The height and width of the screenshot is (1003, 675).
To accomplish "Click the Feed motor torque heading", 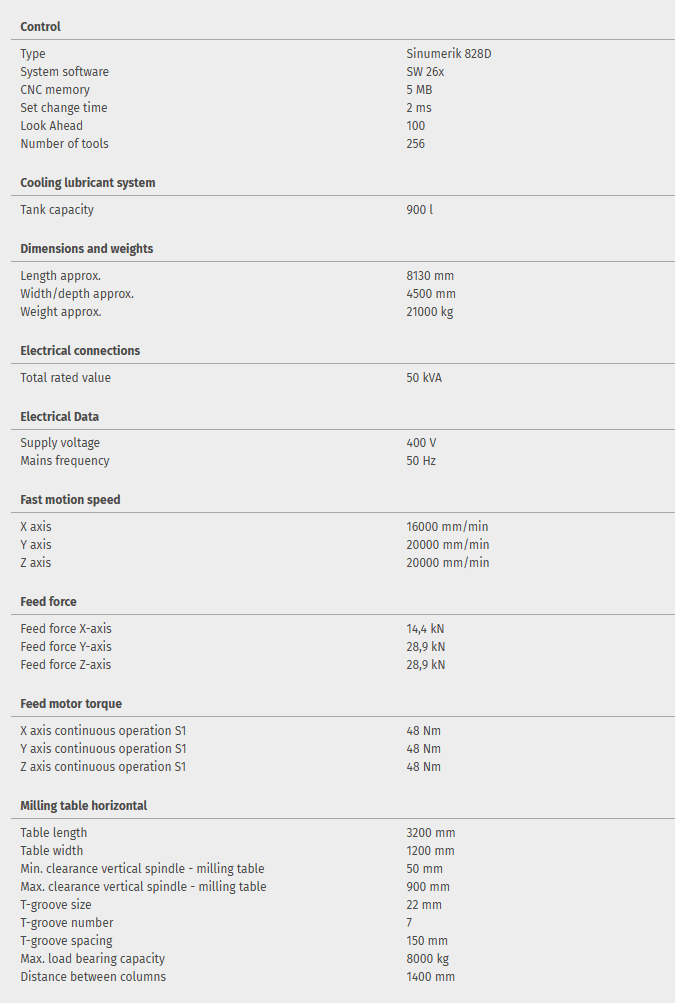I will [x=71, y=704].
